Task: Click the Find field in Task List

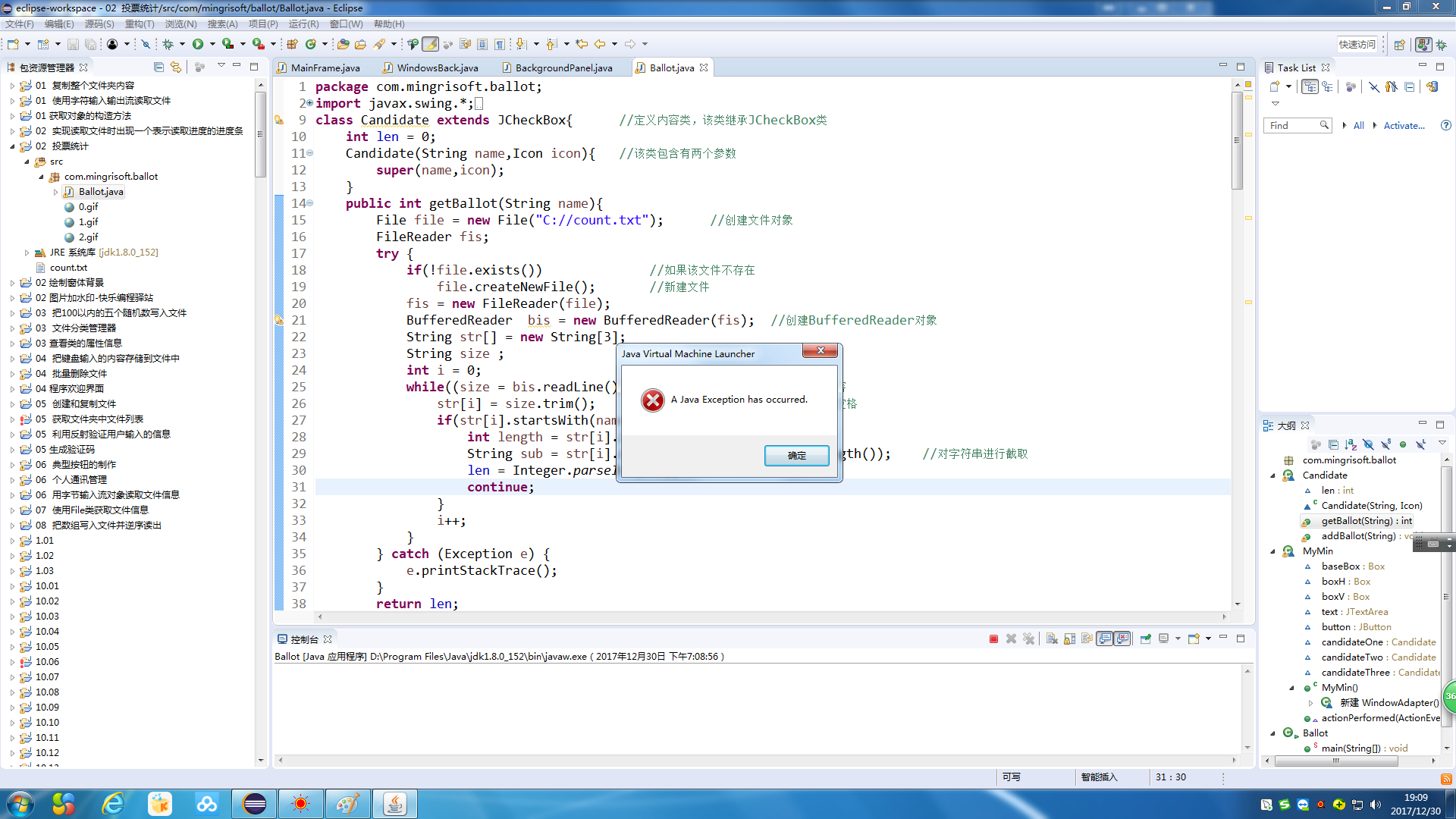Action: point(1298,125)
